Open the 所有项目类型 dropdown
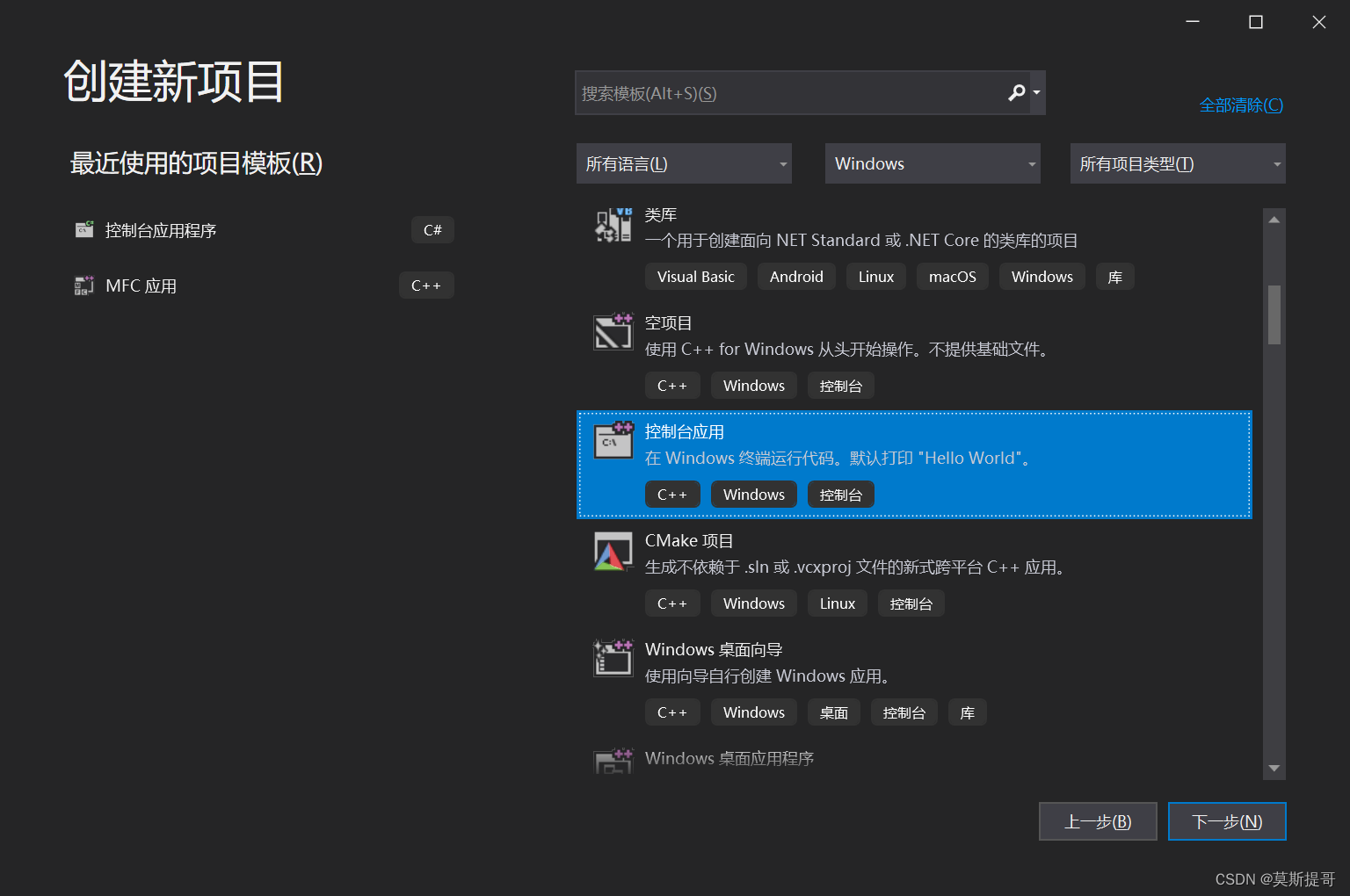Image resolution: width=1350 pixels, height=896 pixels. [1177, 163]
